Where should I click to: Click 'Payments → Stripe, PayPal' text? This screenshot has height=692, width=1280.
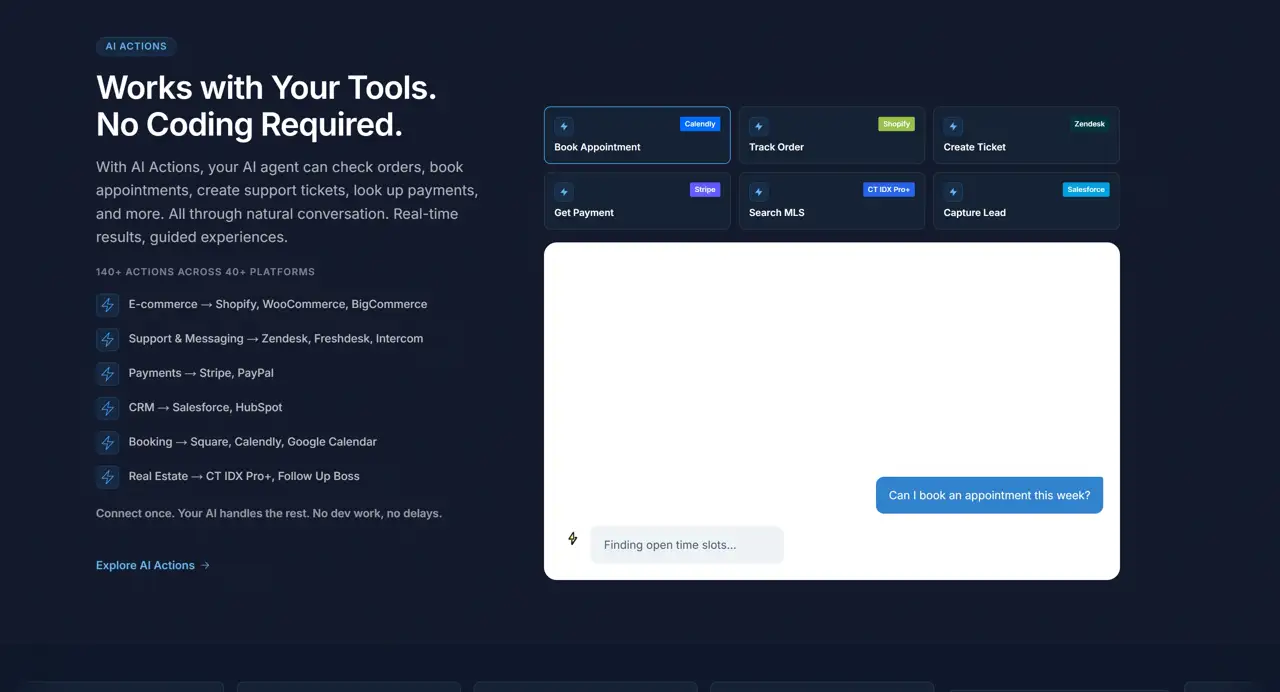coord(201,373)
